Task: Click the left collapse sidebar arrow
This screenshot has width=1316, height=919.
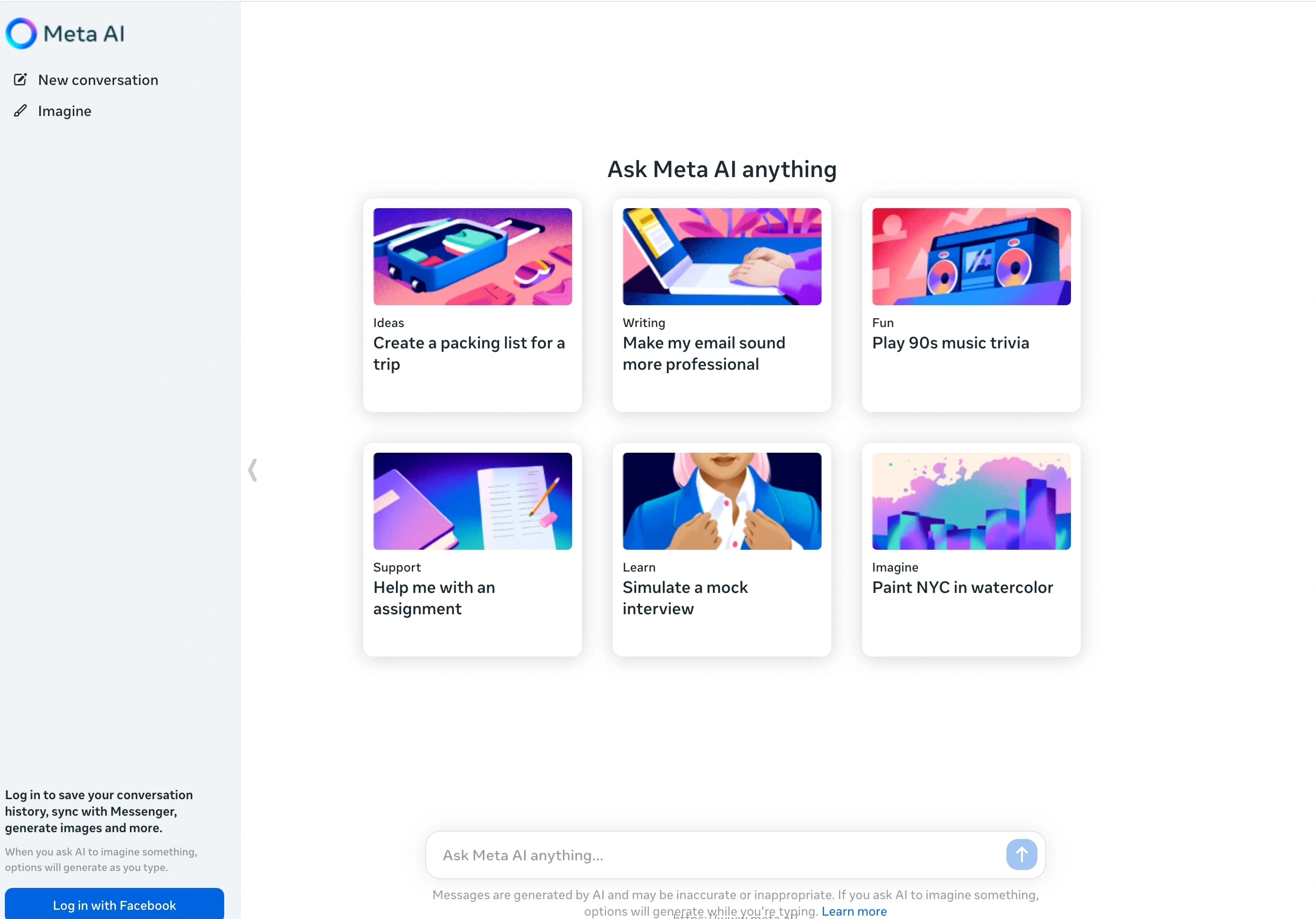Action: click(252, 469)
